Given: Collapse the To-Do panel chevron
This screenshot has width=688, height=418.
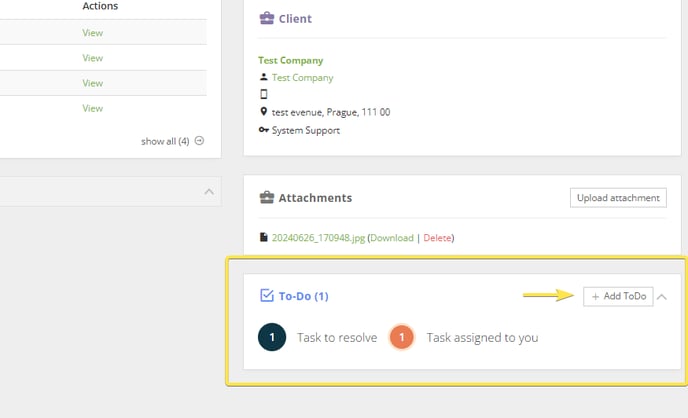Looking at the screenshot, I should [662, 297].
